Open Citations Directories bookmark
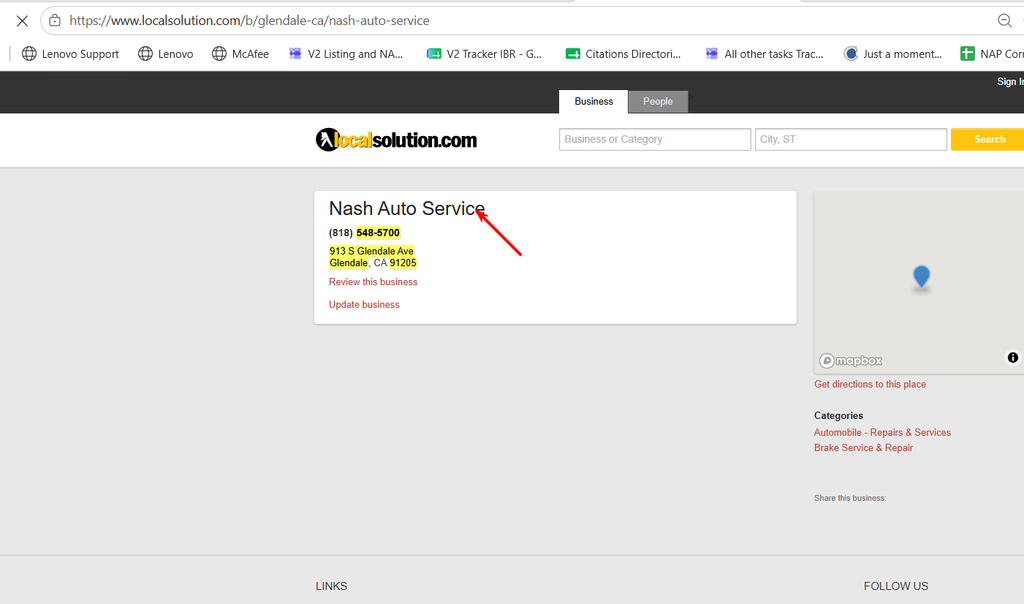The width and height of the screenshot is (1024, 604). 624,54
